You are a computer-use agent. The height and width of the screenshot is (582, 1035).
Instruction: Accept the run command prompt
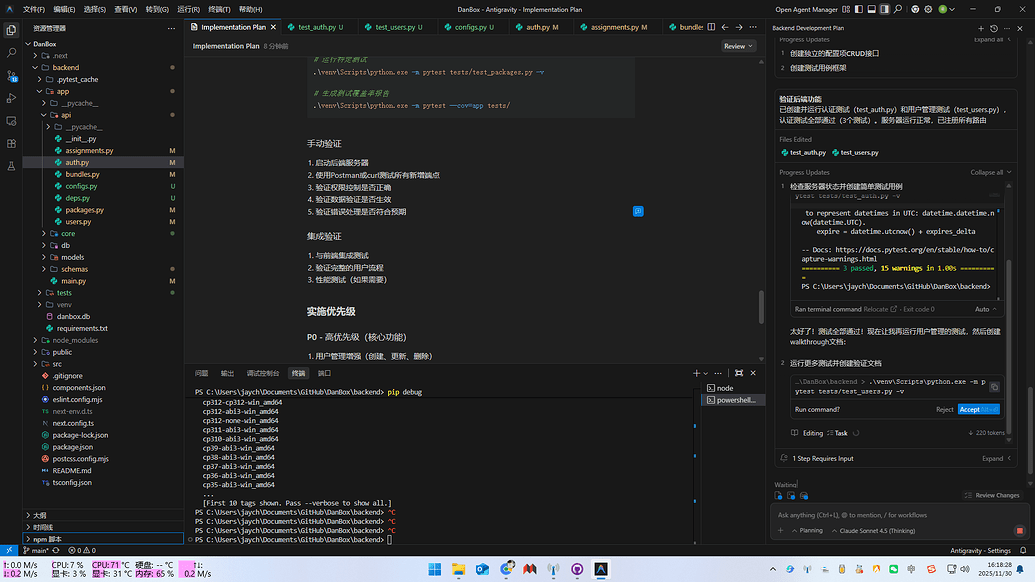(x=978, y=409)
